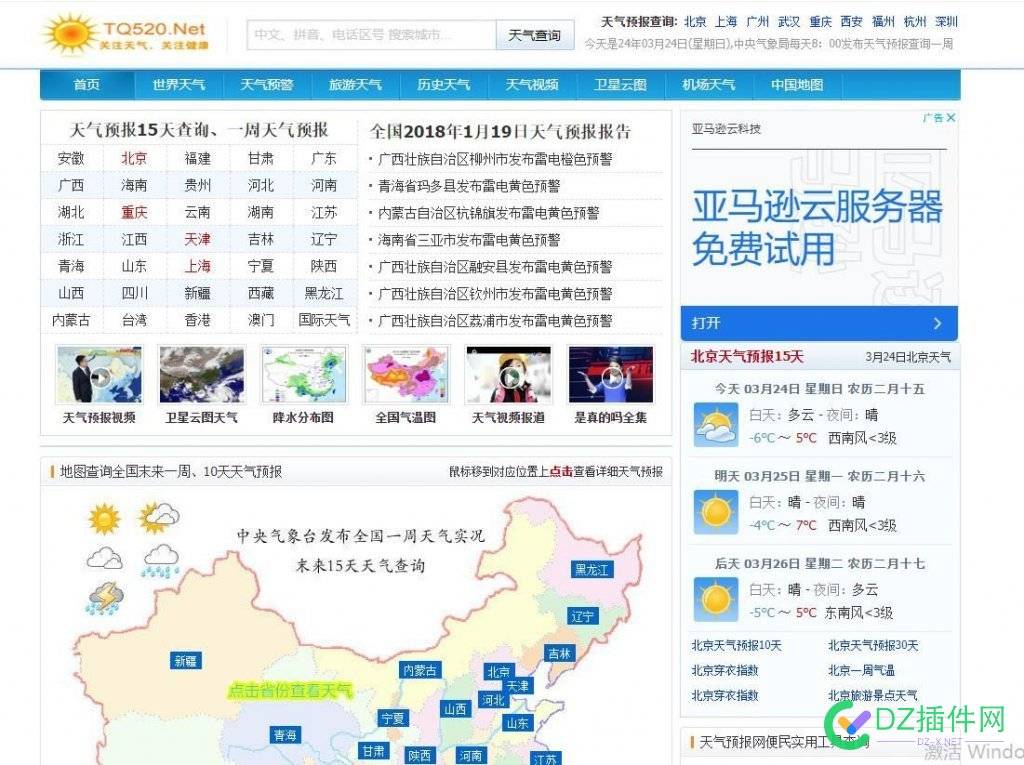Click the 上海 link in header cities
Viewport: 1024px width, 765px height.
click(726, 22)
